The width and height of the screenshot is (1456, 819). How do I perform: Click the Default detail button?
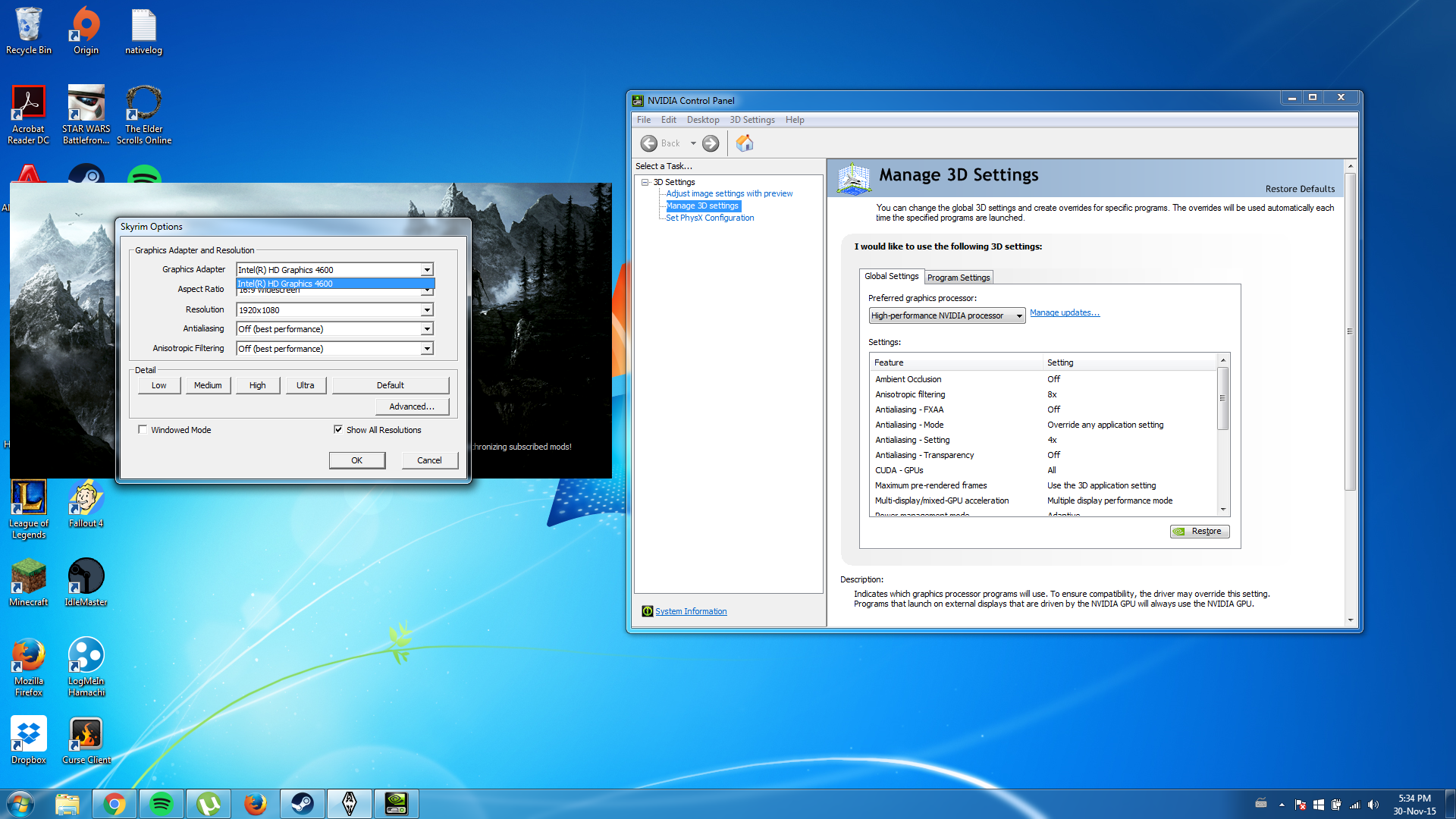click(391, 385)
